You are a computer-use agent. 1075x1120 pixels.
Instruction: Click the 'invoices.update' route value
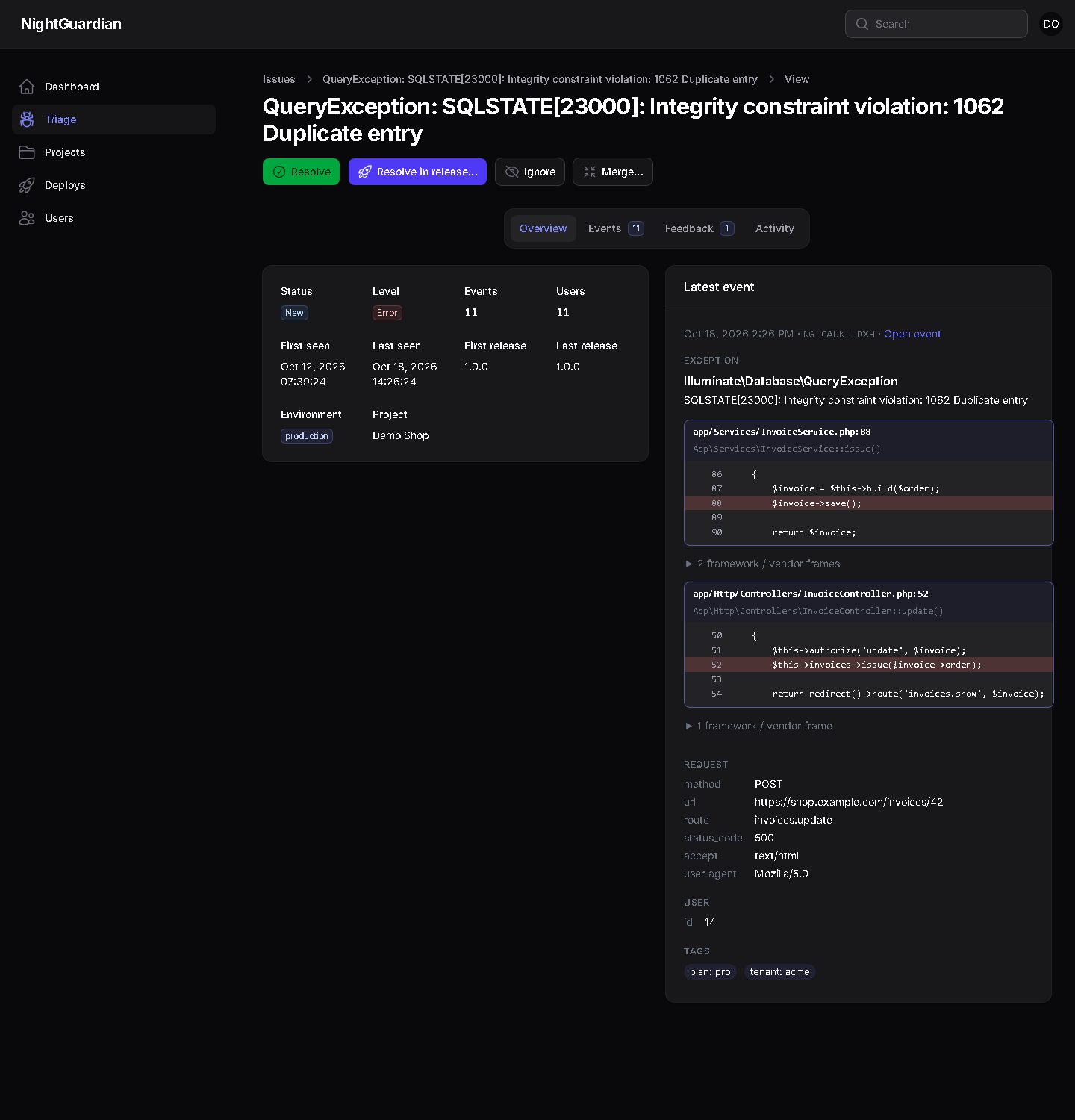pyautogui.click(x=794, y=820)
